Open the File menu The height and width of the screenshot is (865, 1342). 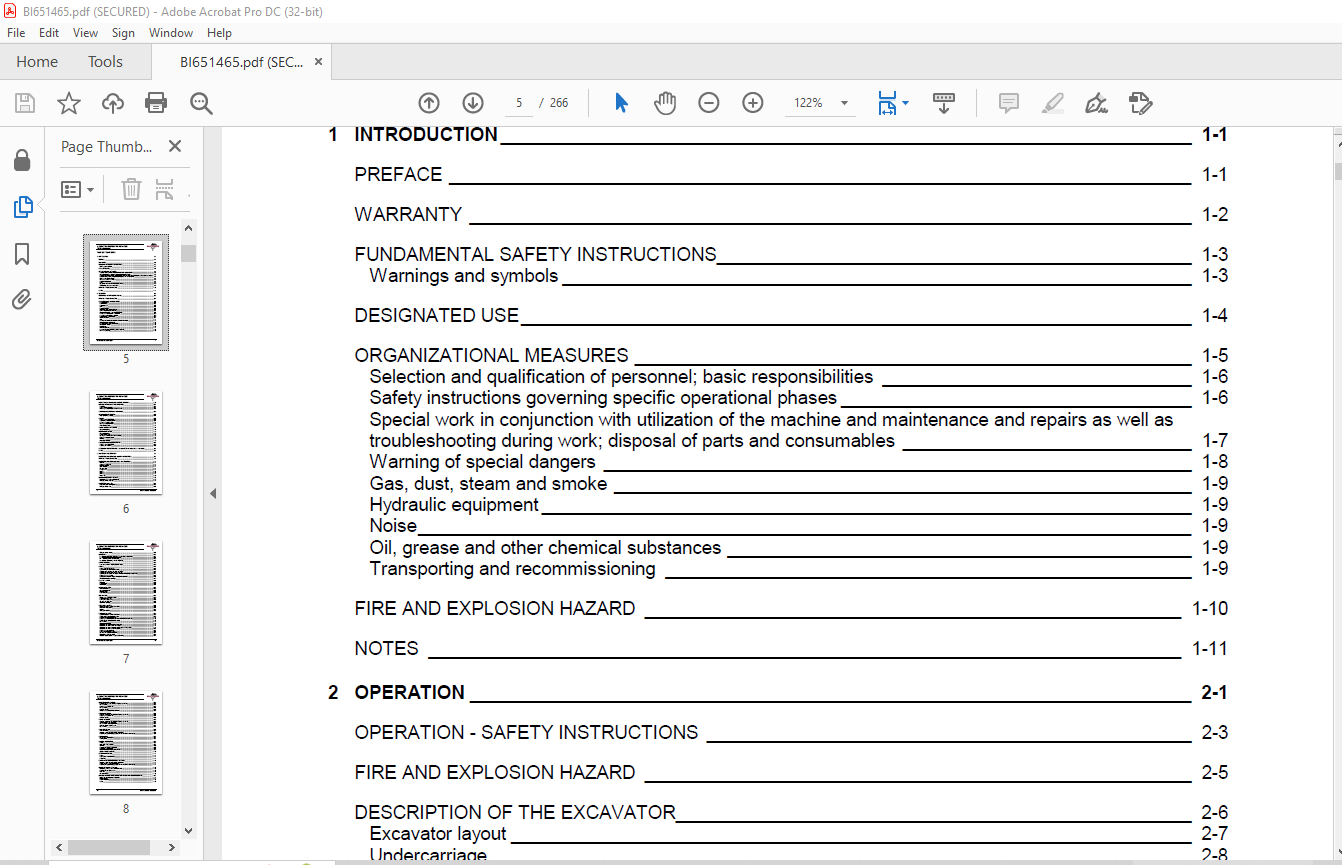pyautogui.click(x=16, y=33)
